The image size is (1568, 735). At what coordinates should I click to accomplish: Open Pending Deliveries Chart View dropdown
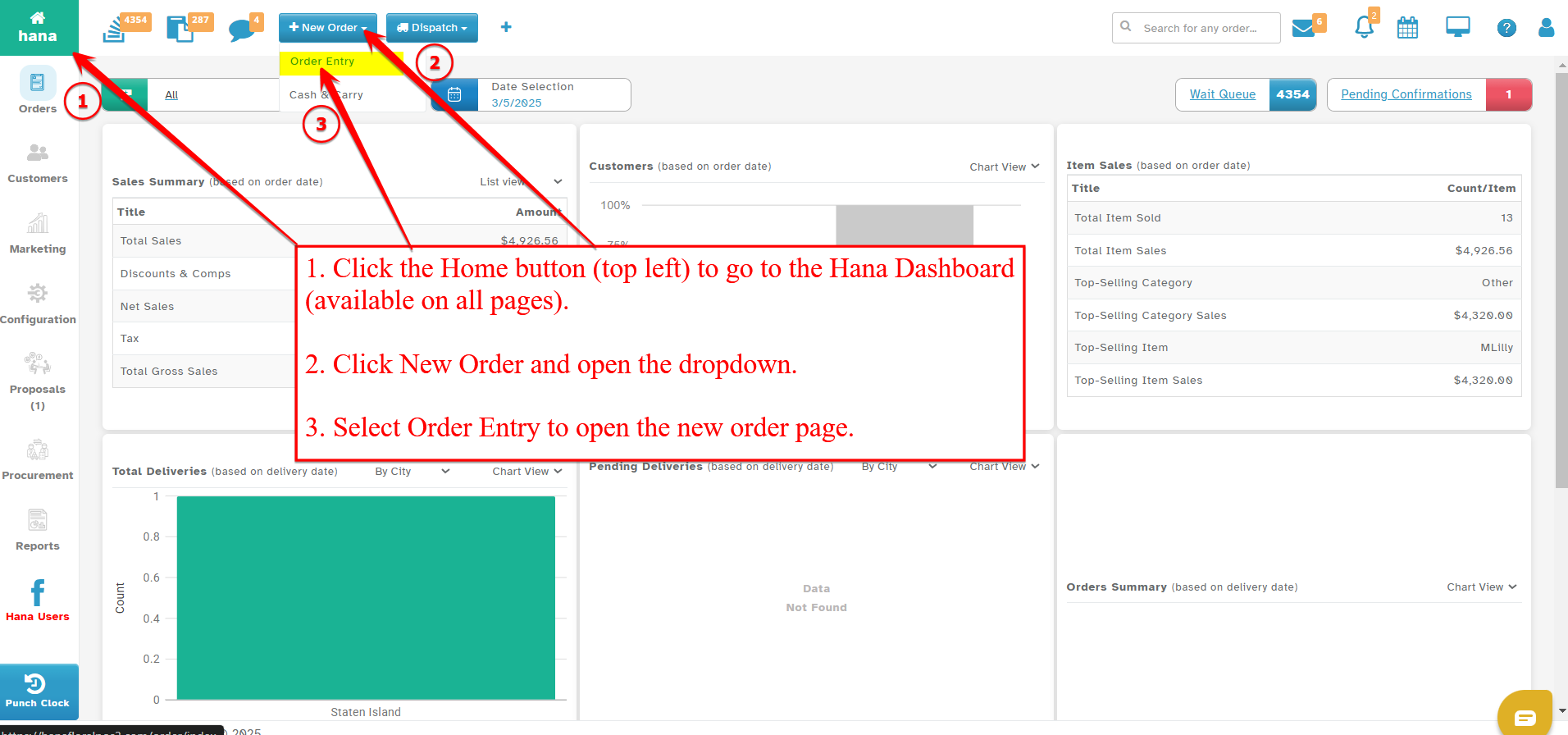pos(1005,467)
